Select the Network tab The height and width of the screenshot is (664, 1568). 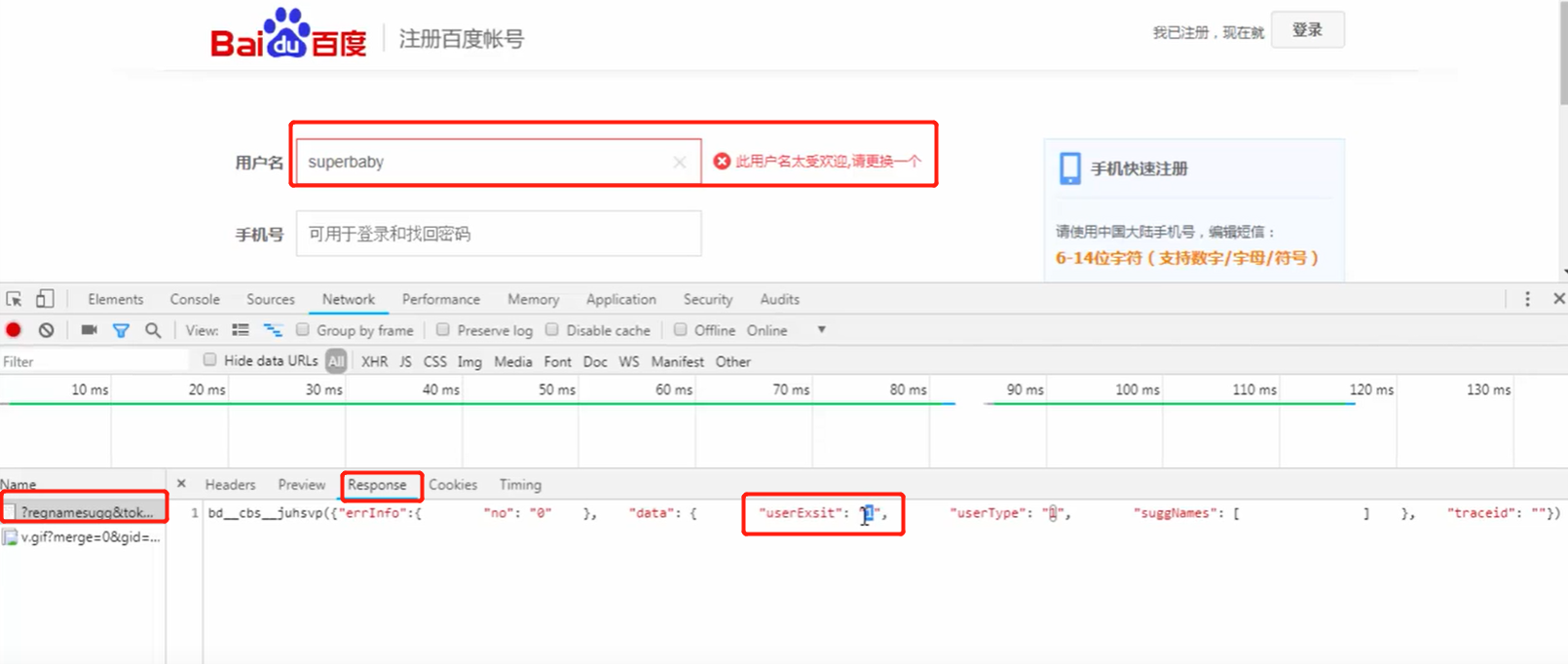click(x=349, y=299)
